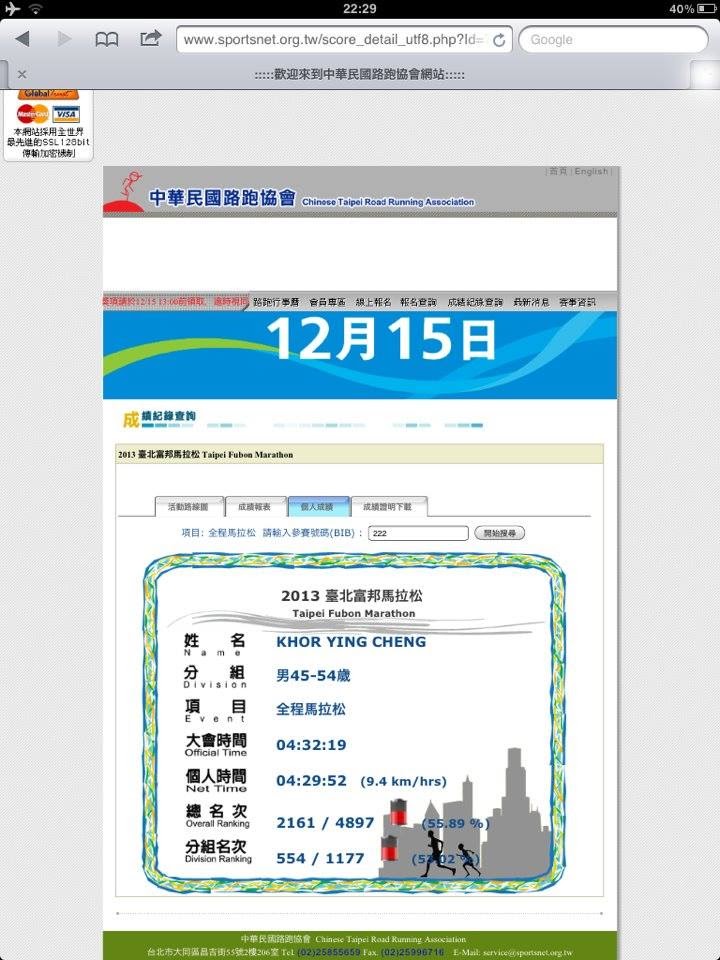Viewport: 720px width, 960px height.
Task: Click the runner logo of the association
Action: pyautogui.click(x=126, y=192)
